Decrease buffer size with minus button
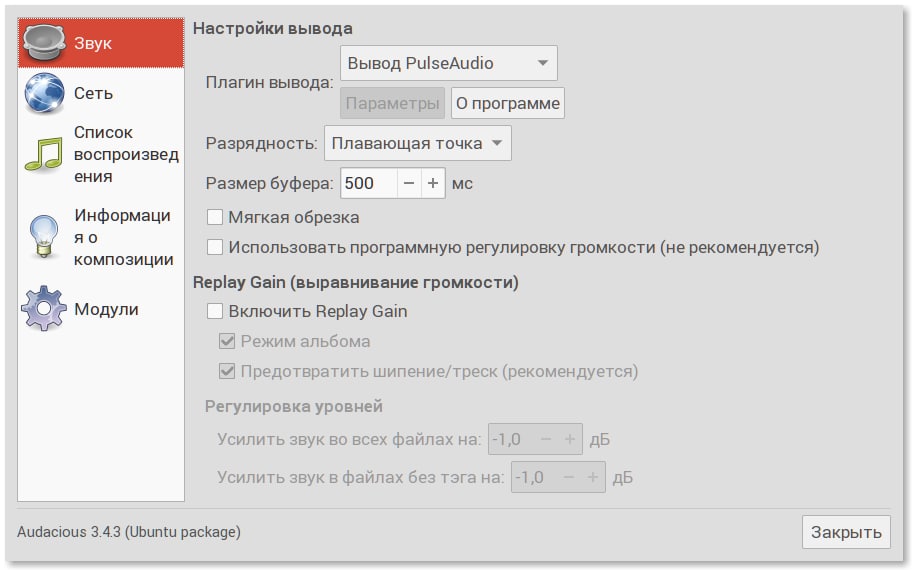 click(409, 183)
